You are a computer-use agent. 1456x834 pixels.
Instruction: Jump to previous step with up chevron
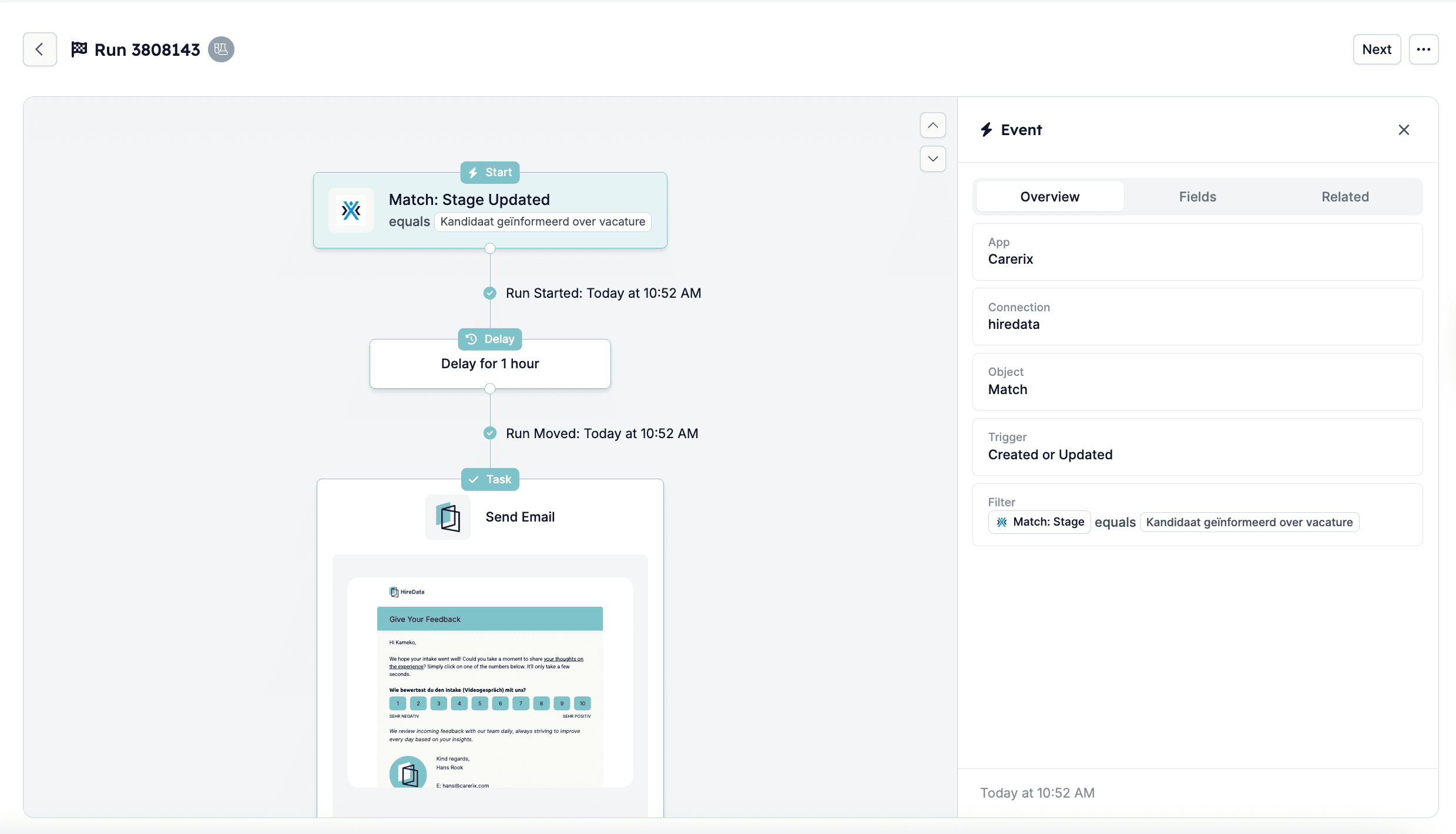[x=932, y=125]
